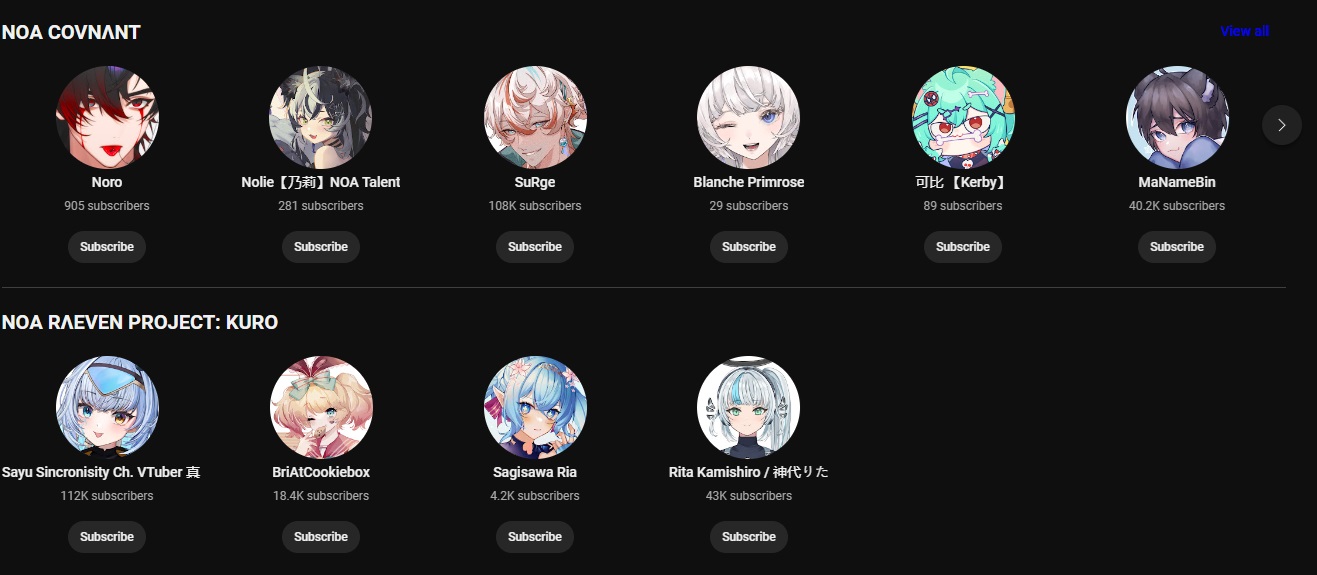Open the Kerby channel avatar
1317x575 pixels.
(x=963, y=117)
